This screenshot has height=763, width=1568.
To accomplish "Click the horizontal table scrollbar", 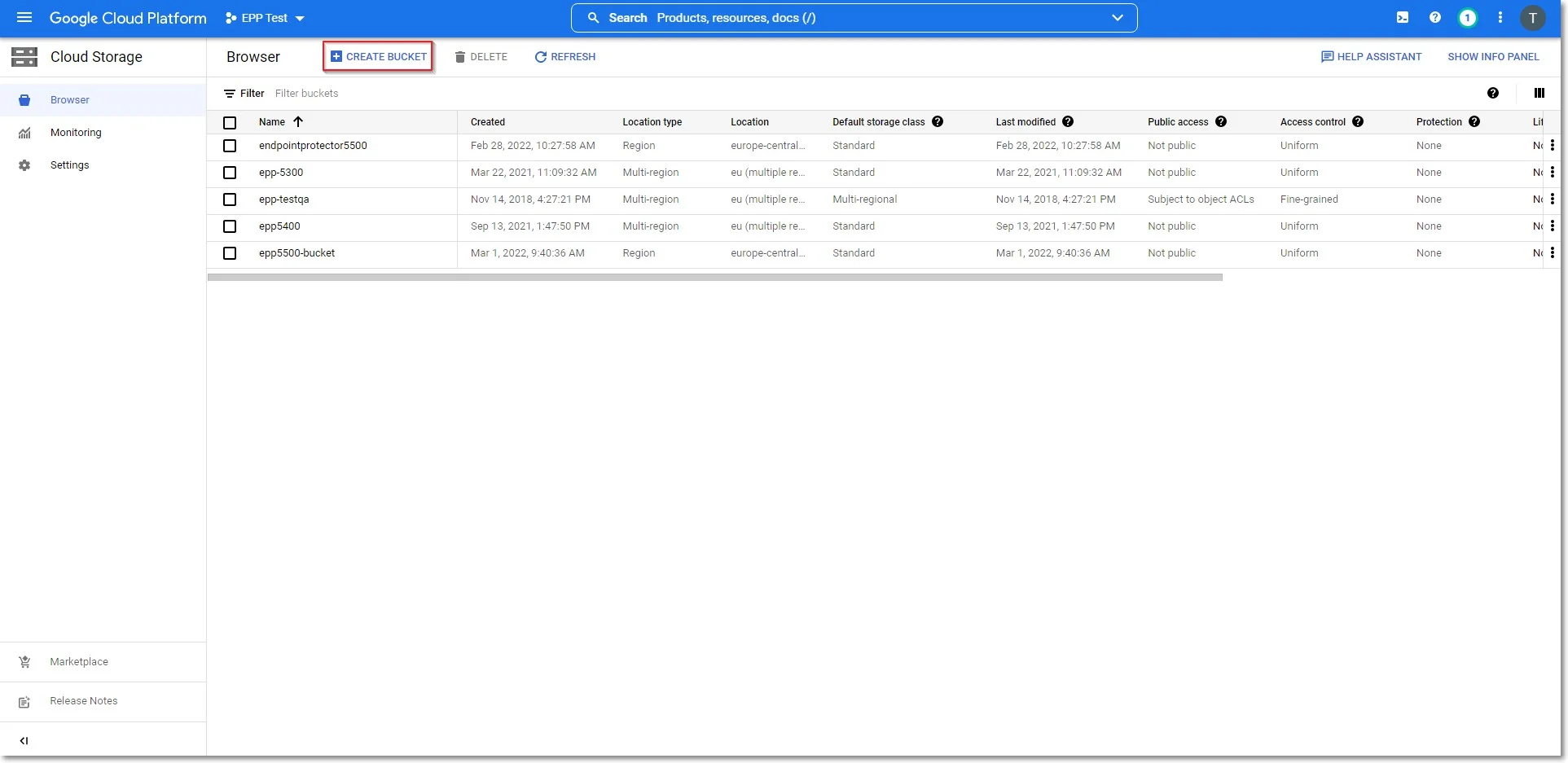I will tap(715, 277).
